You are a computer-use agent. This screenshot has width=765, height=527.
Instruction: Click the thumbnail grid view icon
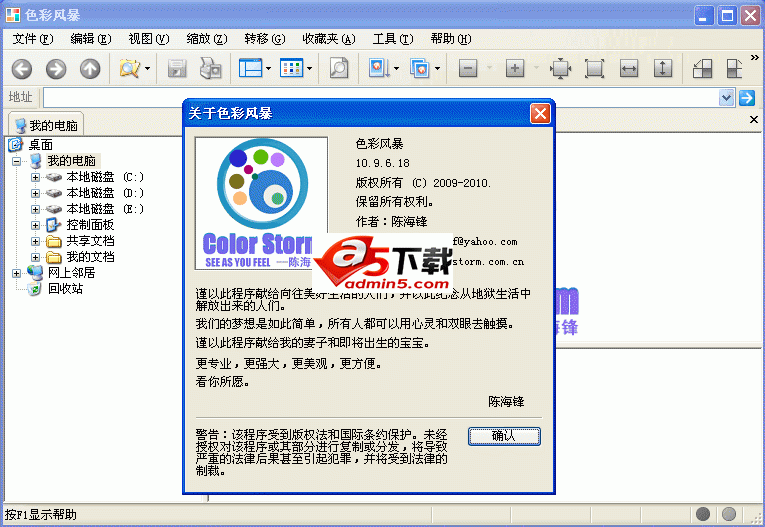(291, 68)
